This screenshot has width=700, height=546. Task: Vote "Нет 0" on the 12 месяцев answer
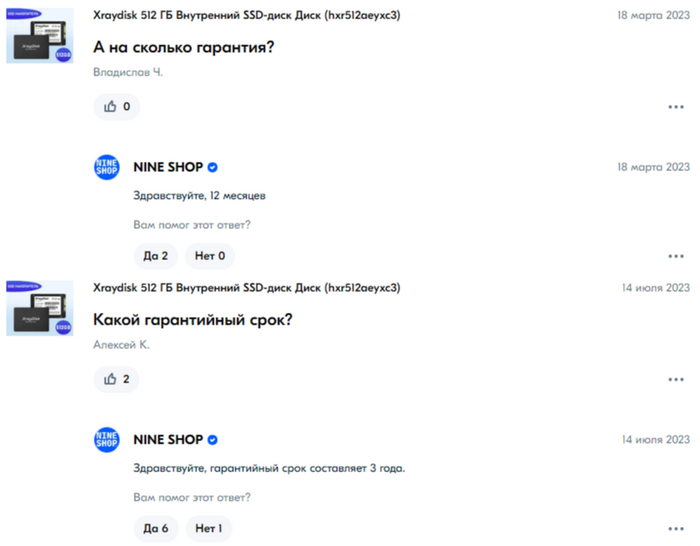[210, 256]
